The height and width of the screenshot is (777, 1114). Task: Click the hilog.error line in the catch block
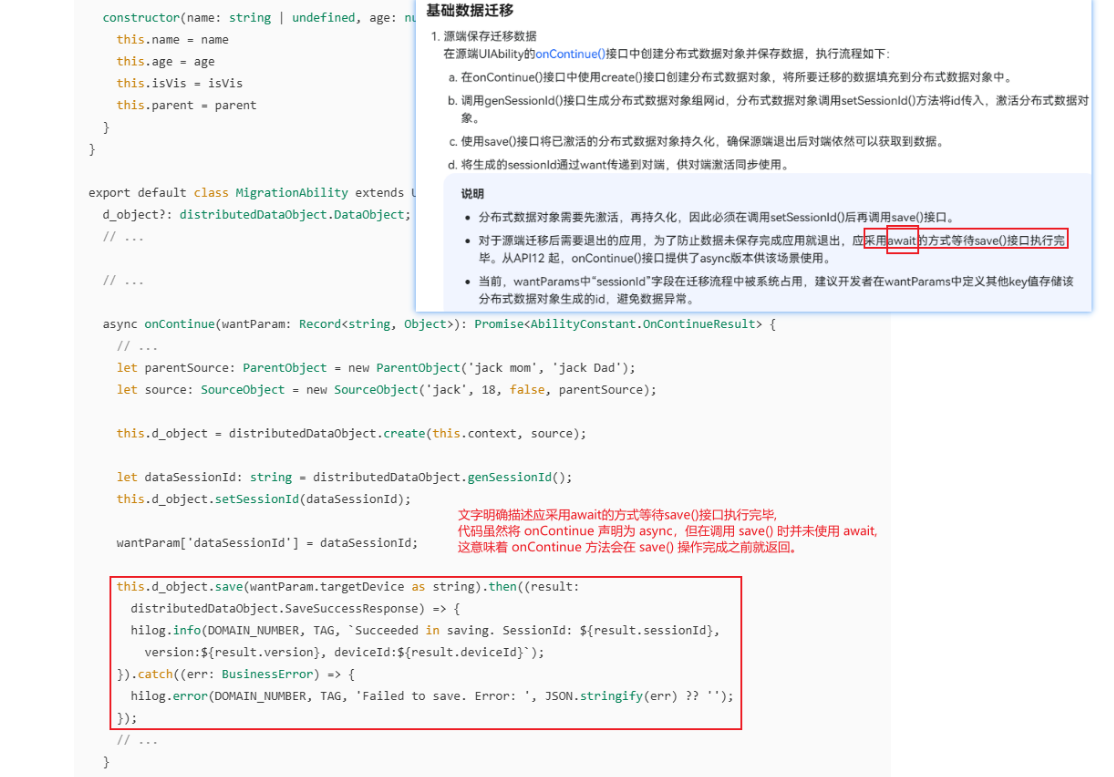[x=432, y=697]
